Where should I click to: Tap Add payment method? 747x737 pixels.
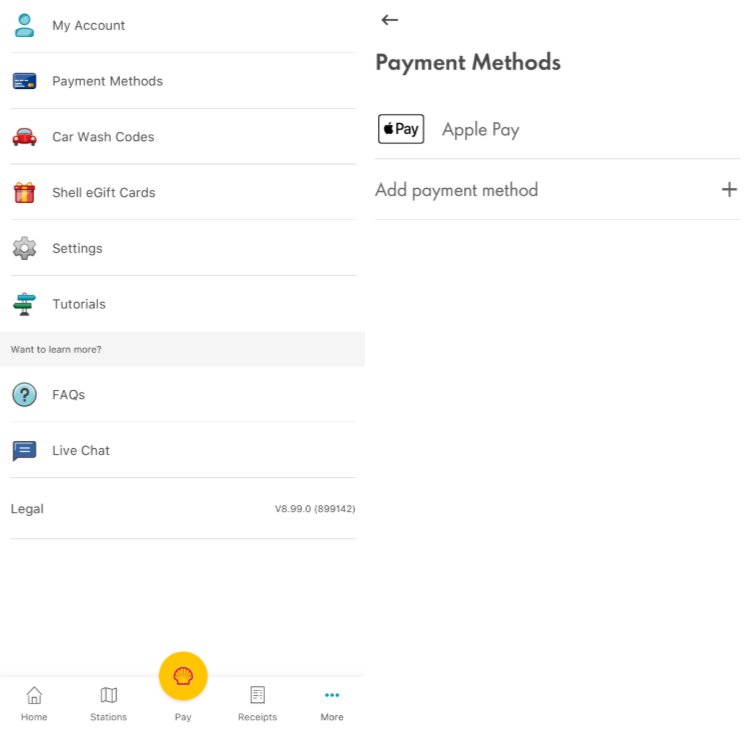[x=558, y=190]
